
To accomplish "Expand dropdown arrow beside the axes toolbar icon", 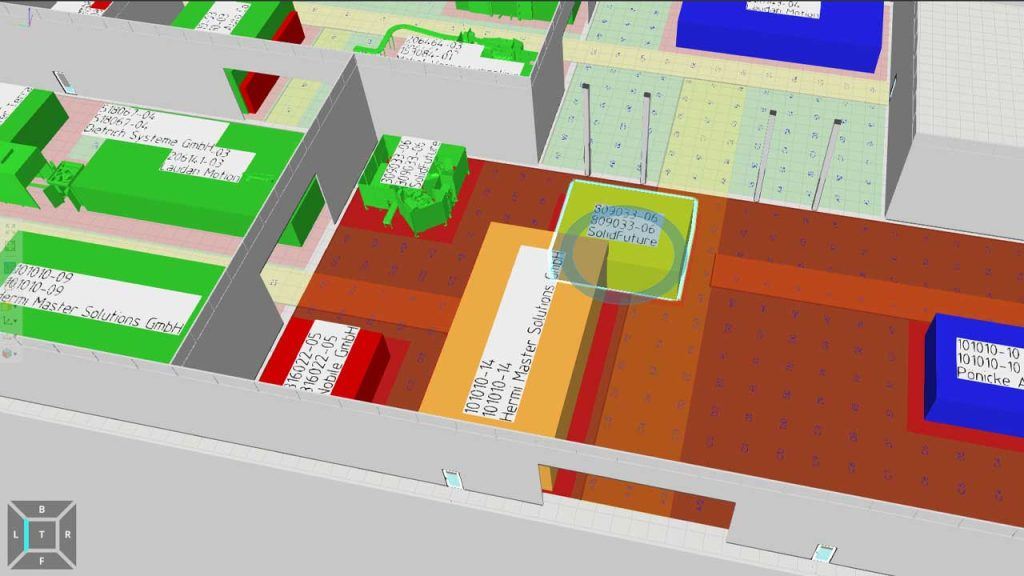I will (x=16, y=320).
